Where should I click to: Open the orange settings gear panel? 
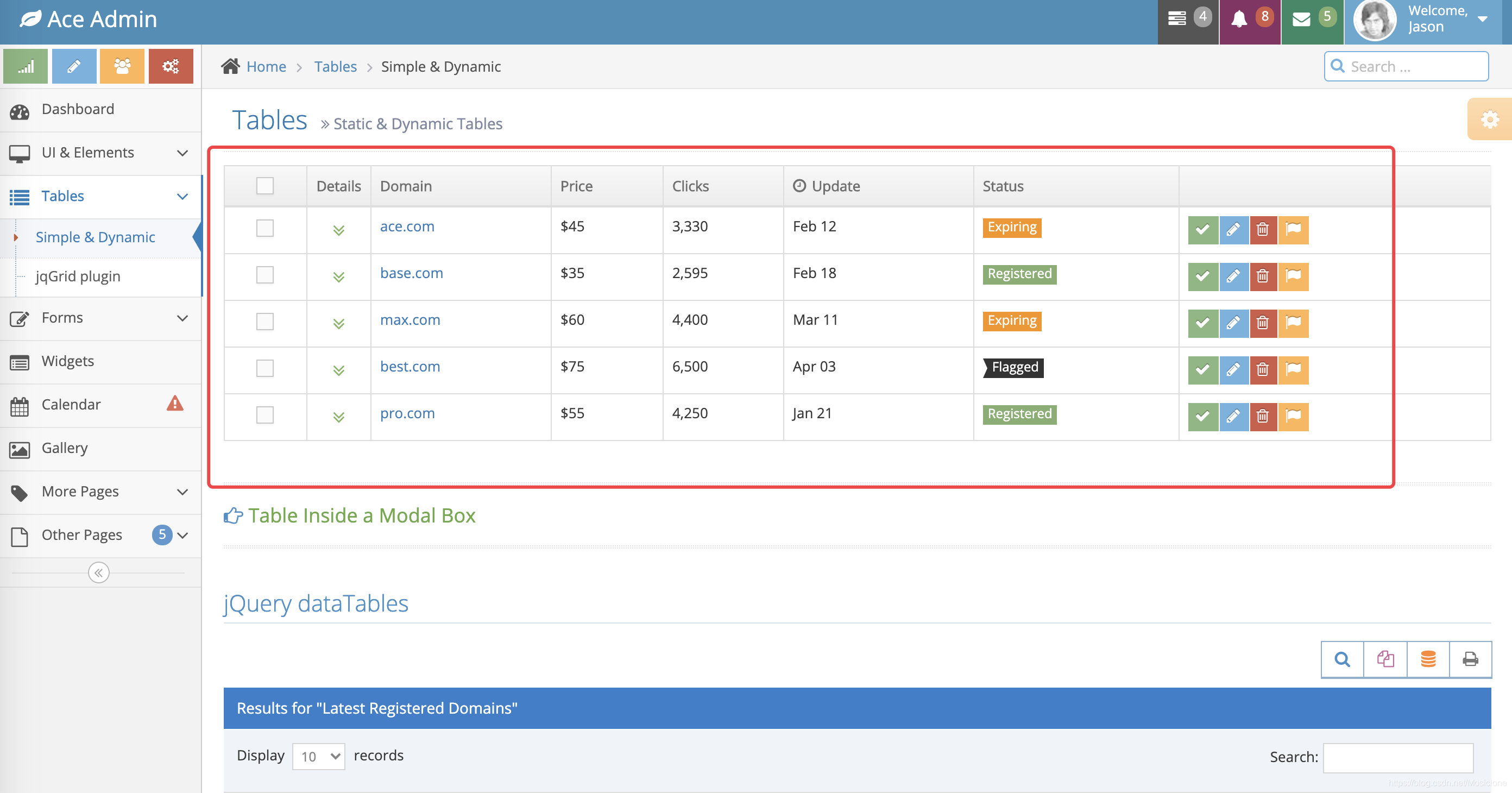pyautogui.click(x=1490, y=119)
